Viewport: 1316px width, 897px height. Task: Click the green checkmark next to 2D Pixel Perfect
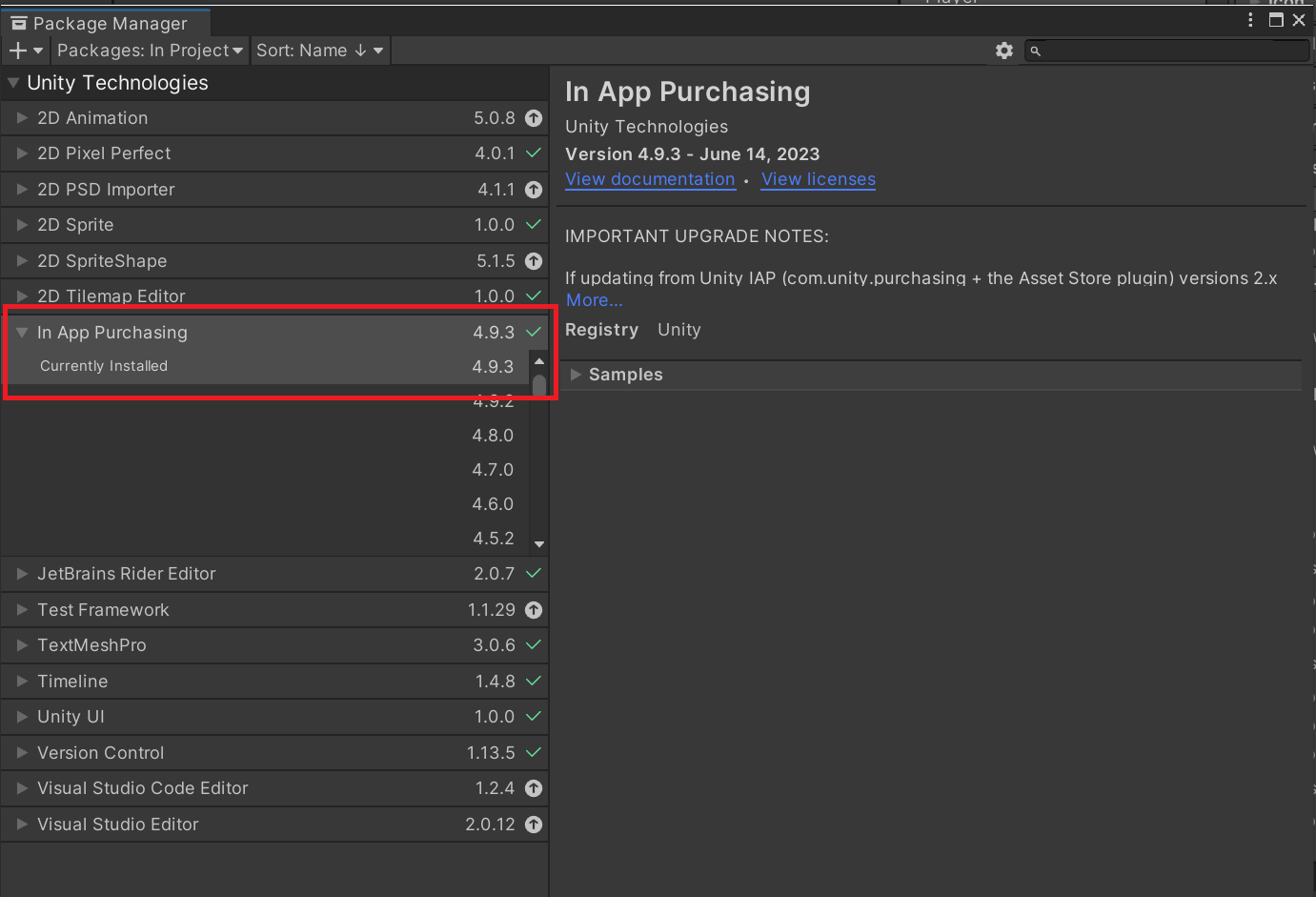pyautogui.click(x=534, y=153)
